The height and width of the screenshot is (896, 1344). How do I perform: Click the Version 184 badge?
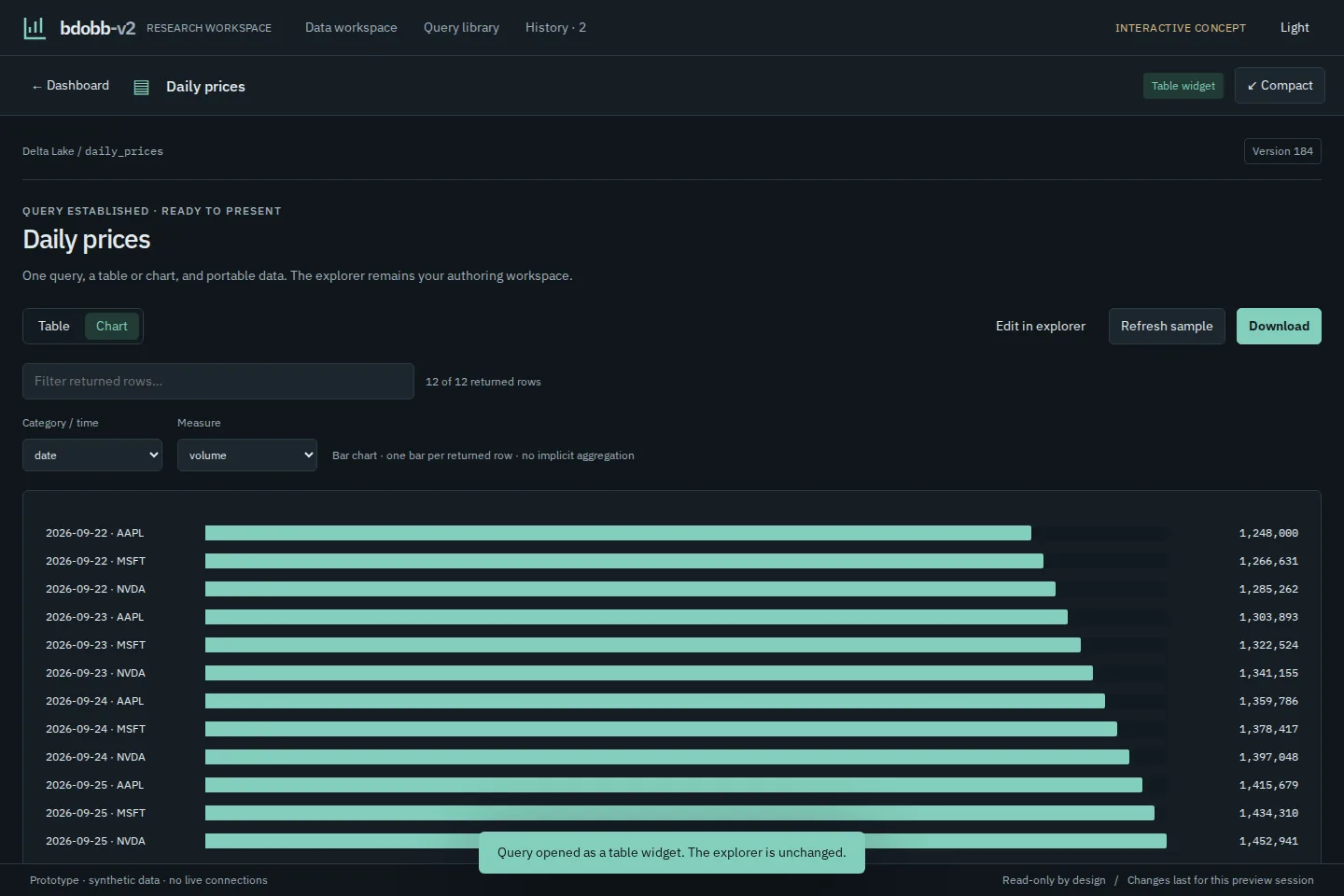pos(1282,151)
